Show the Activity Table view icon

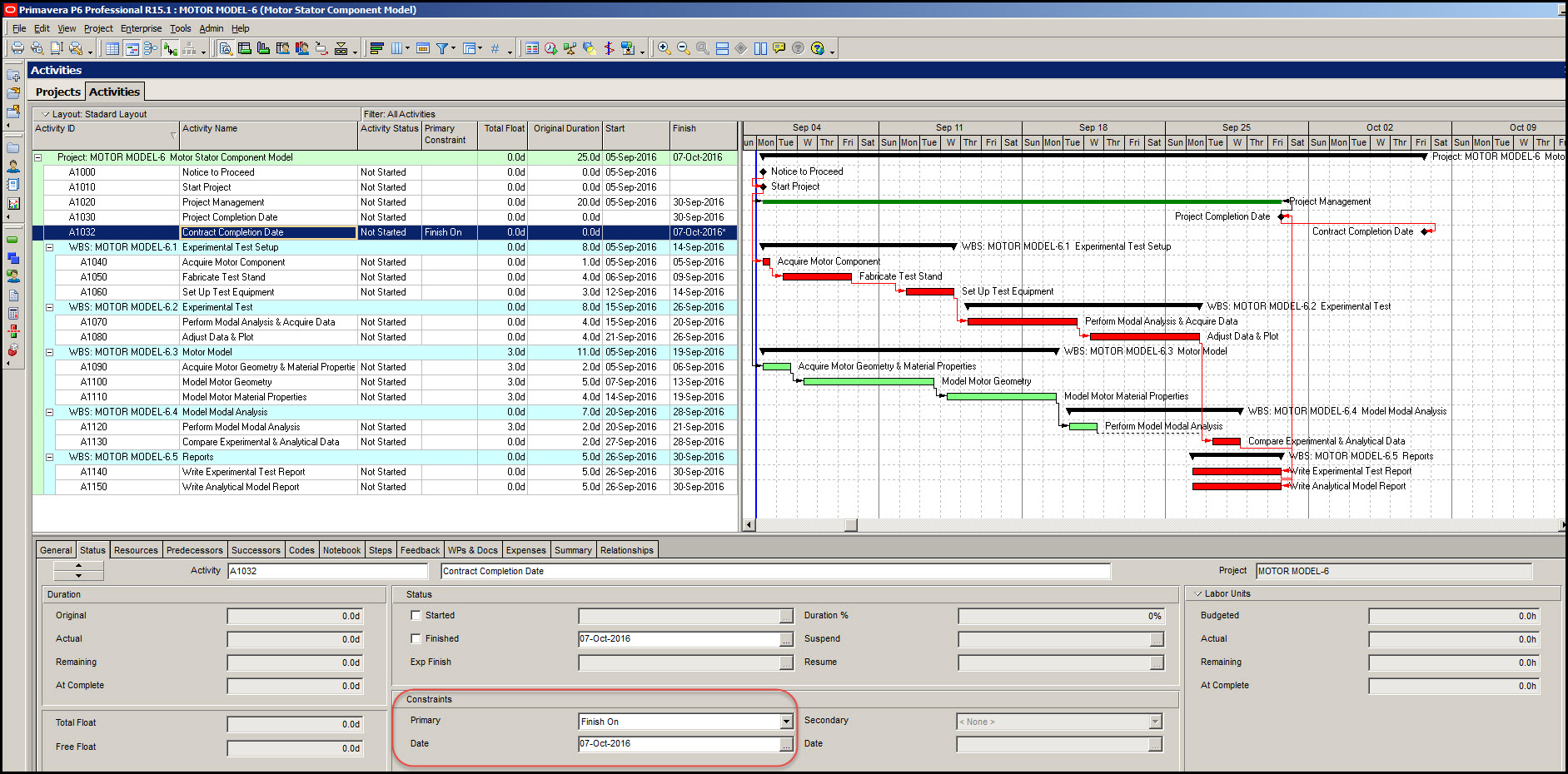click(112, 48)
